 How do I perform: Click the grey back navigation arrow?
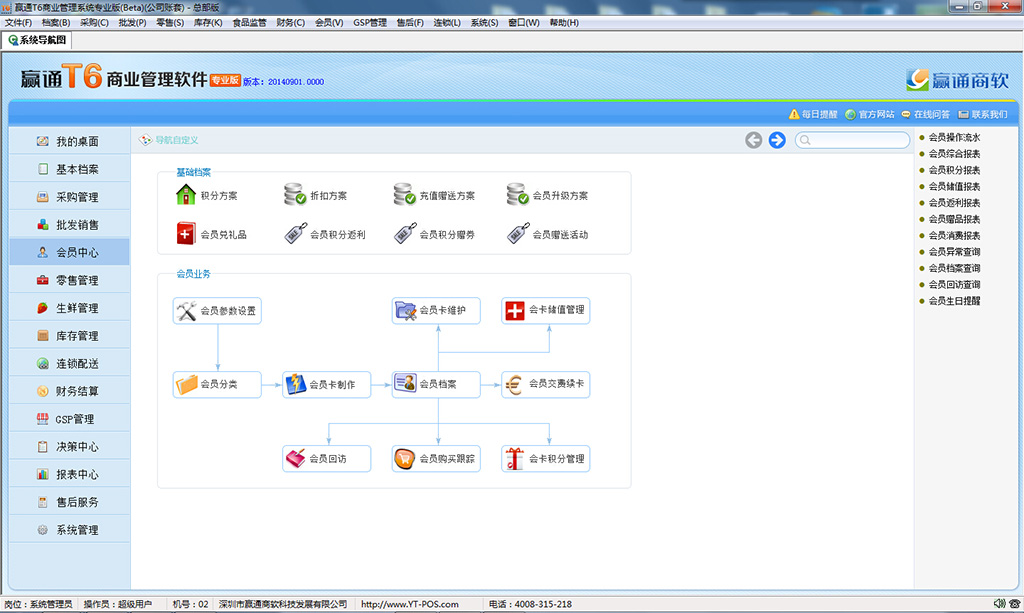coord(754,140)
